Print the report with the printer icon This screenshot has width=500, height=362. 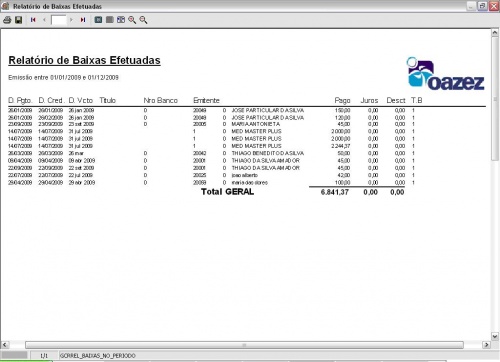(x=7, y=20)
